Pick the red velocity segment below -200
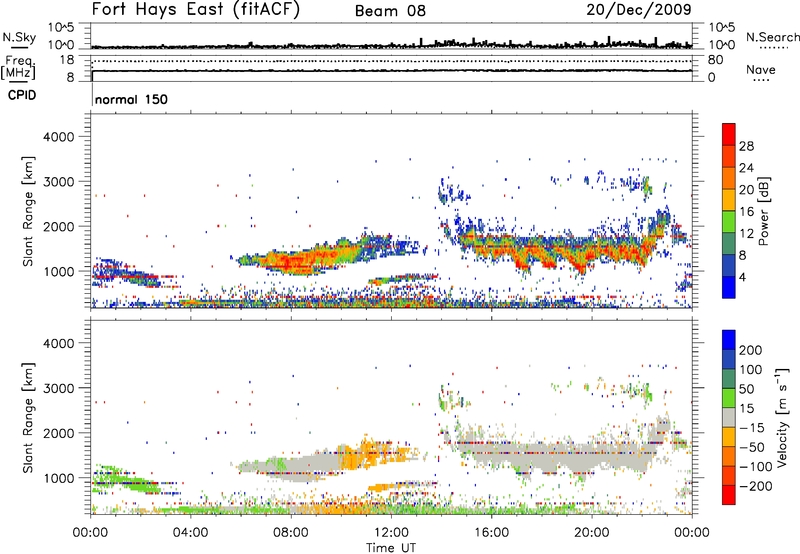Viewport: 800px width, 554px height. click(x=729, y=495)
